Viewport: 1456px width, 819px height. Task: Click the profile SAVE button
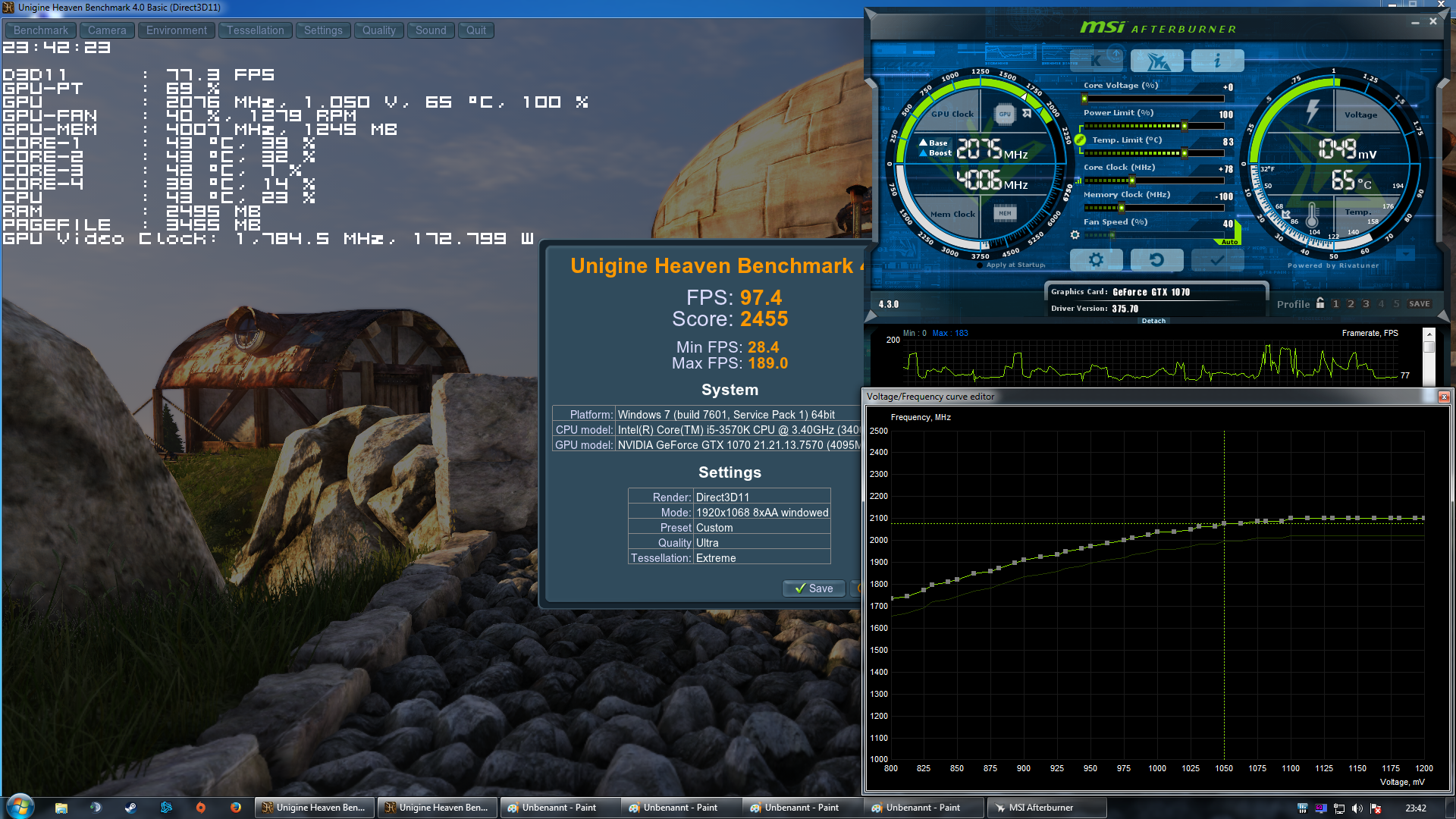click(1419, 303)
